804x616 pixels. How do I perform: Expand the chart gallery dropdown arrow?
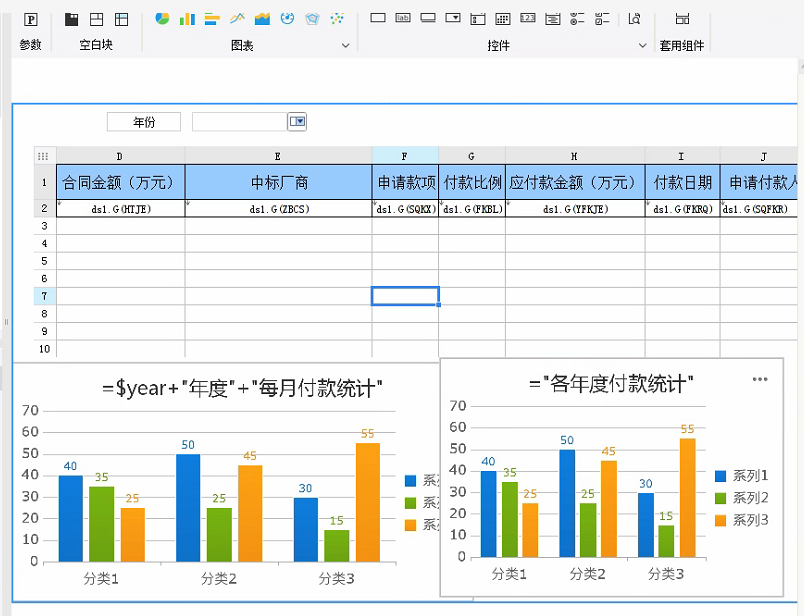click(346, 45)
